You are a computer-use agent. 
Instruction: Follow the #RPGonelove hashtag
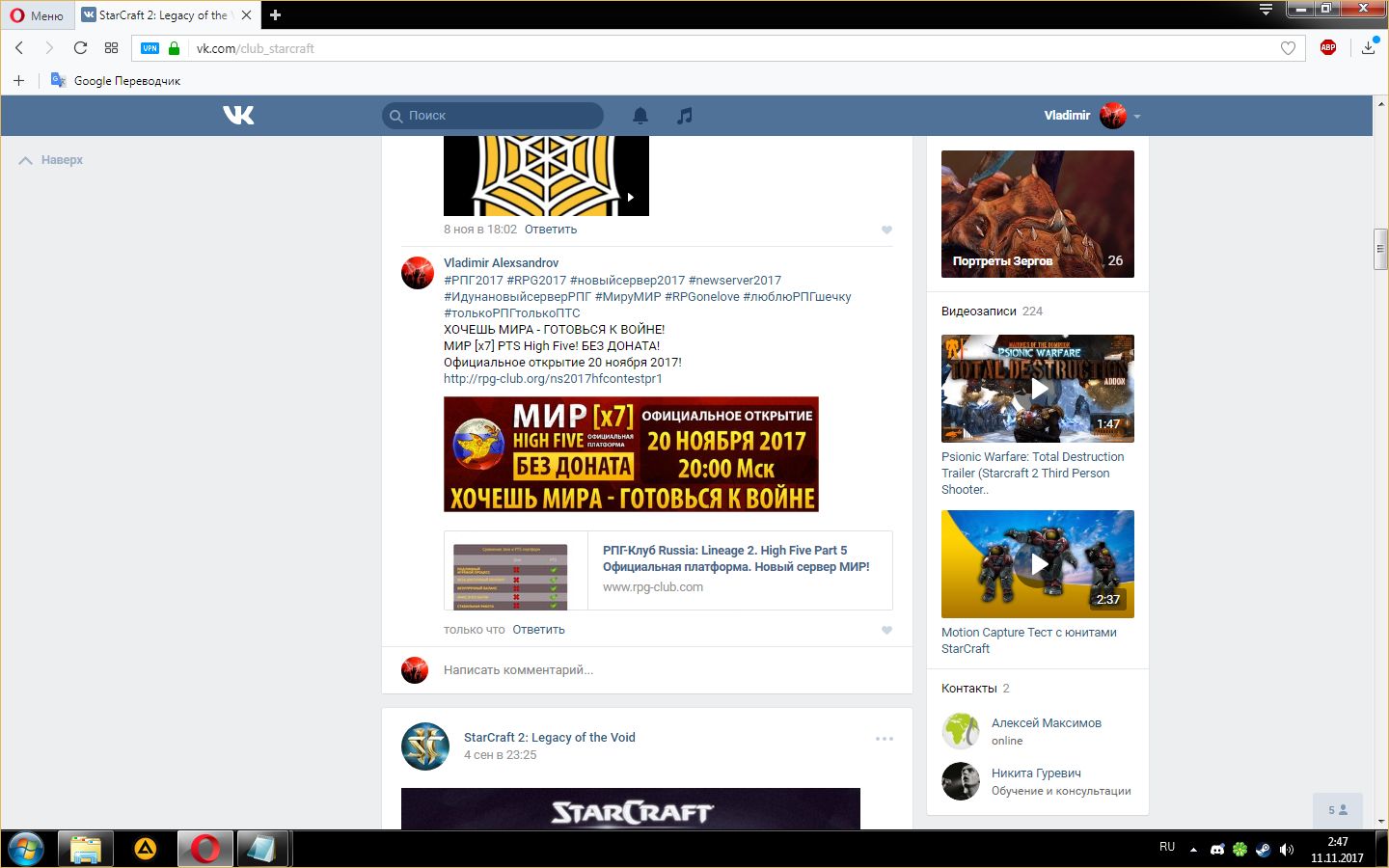pyautogui.click(x=702, y=296)
